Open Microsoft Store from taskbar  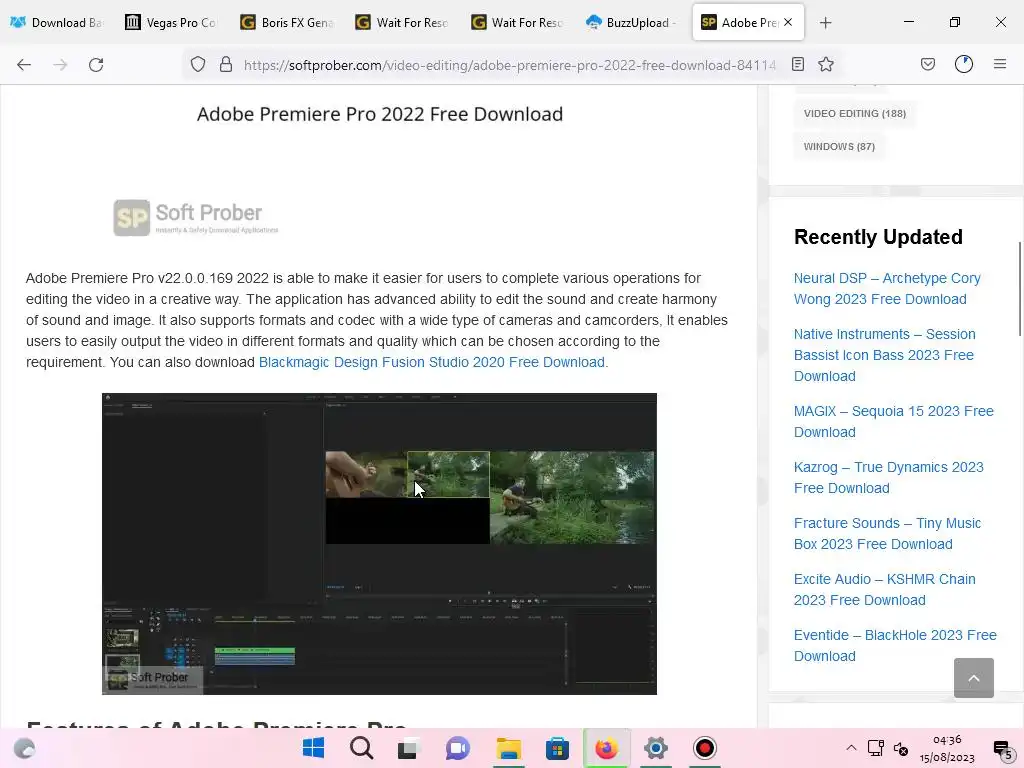[x=557, y=748]
